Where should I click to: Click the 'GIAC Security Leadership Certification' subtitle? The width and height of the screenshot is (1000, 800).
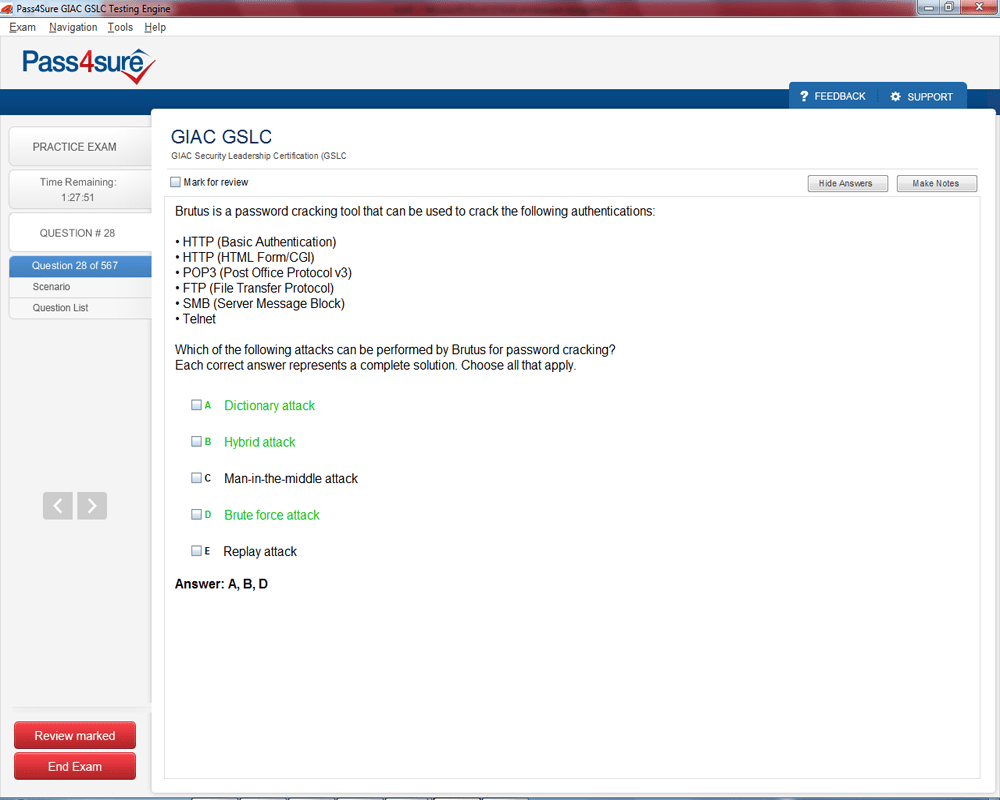[x=259, y=156]
